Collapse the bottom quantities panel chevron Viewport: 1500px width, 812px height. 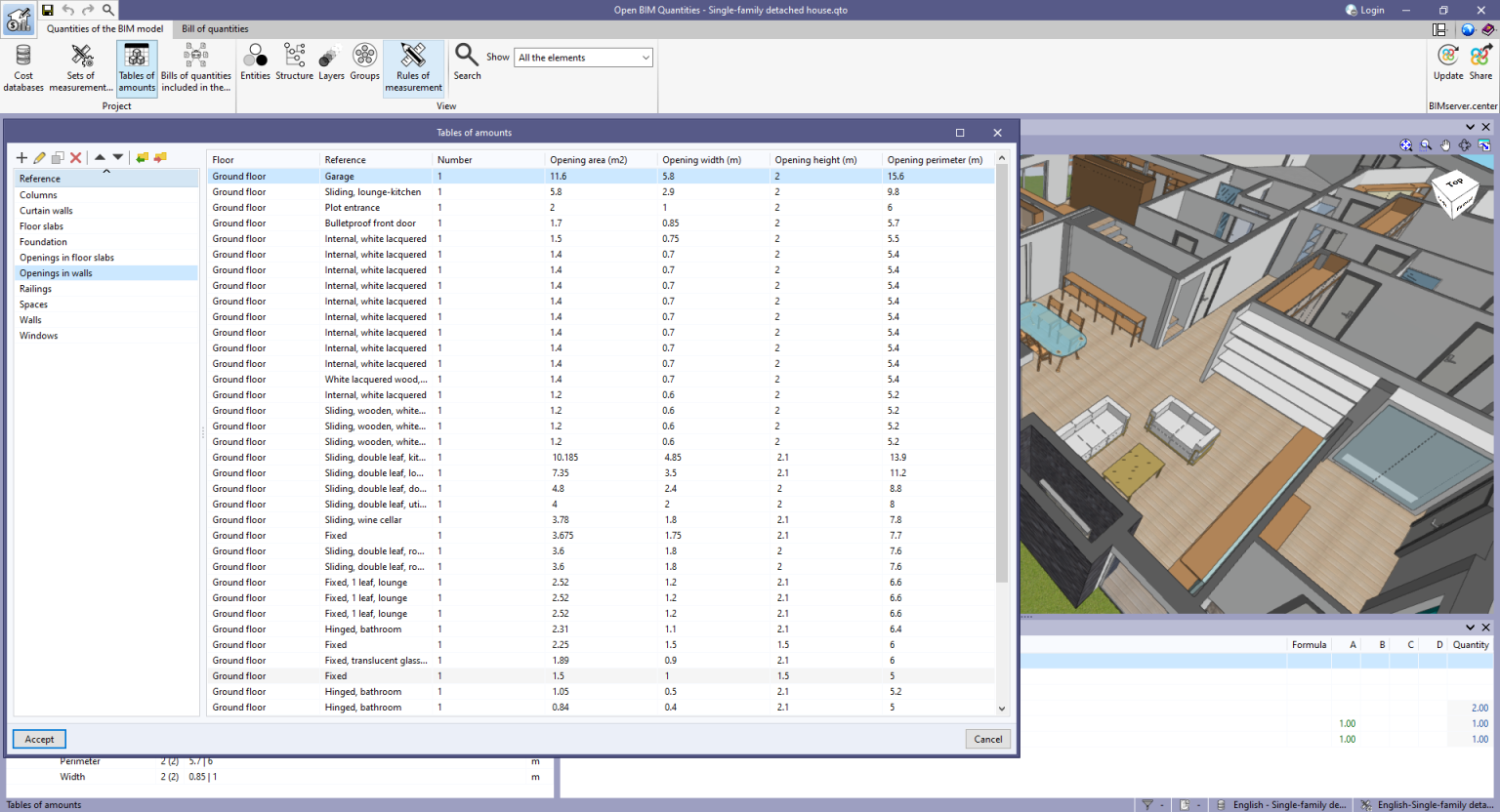(x=1469, y=628)
